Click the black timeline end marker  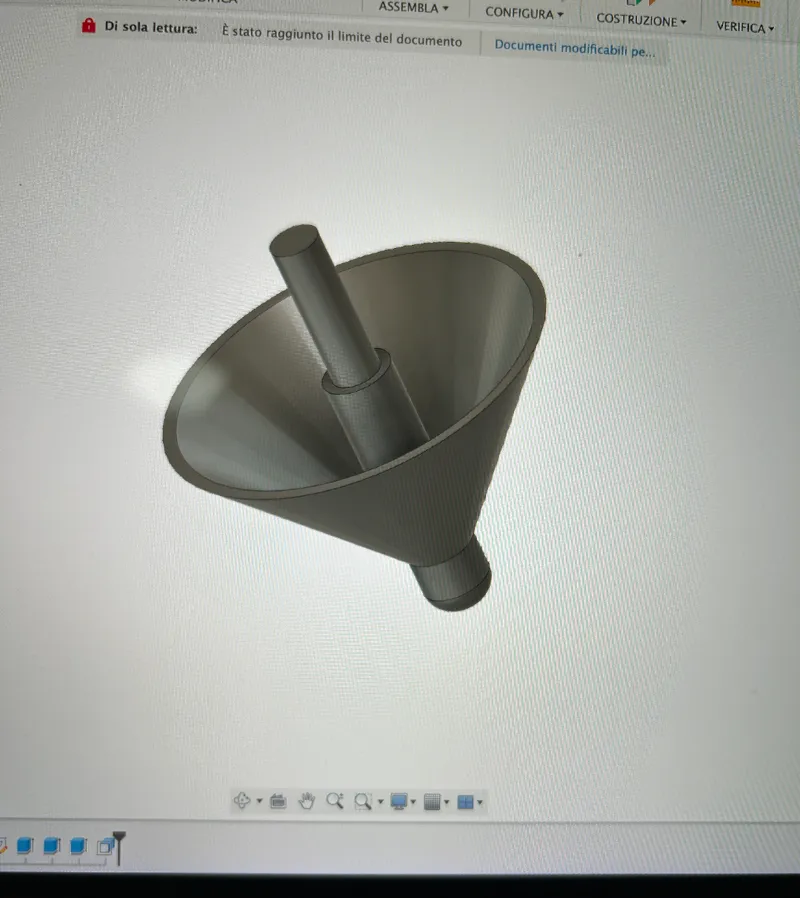point(119,848)
